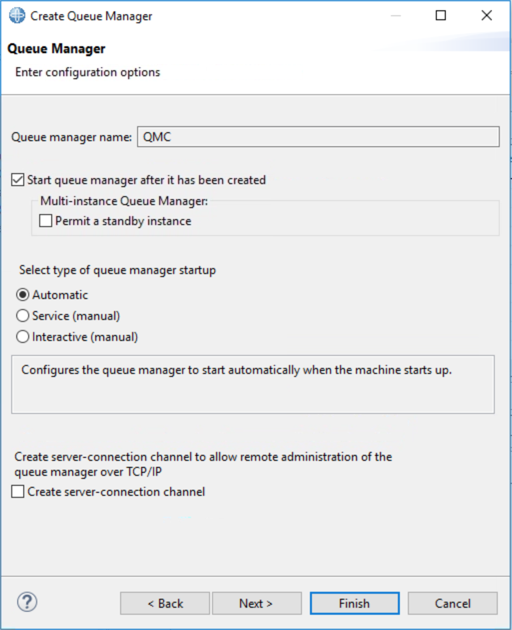
Task: Click the startup description text box
Action: point(253,384)
